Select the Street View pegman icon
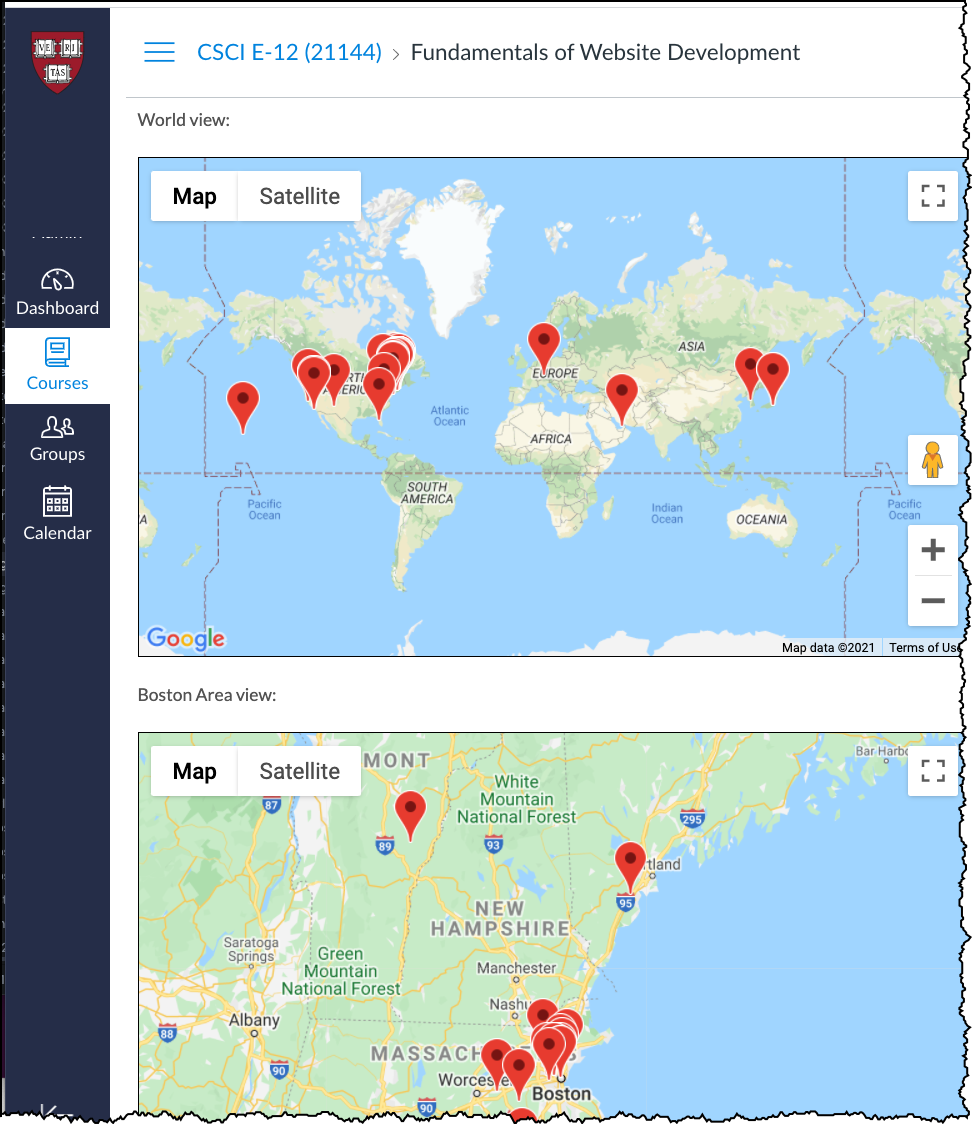 (x=932, y=460)
